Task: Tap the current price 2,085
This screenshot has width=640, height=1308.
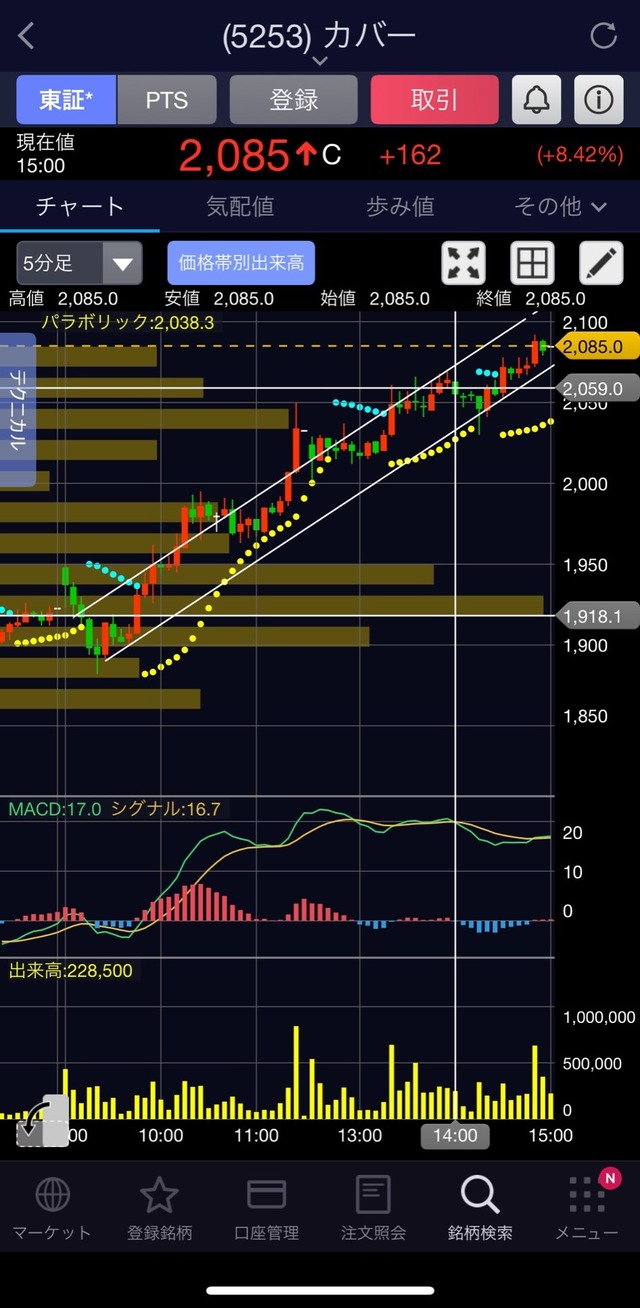Action: click(234, 155)
